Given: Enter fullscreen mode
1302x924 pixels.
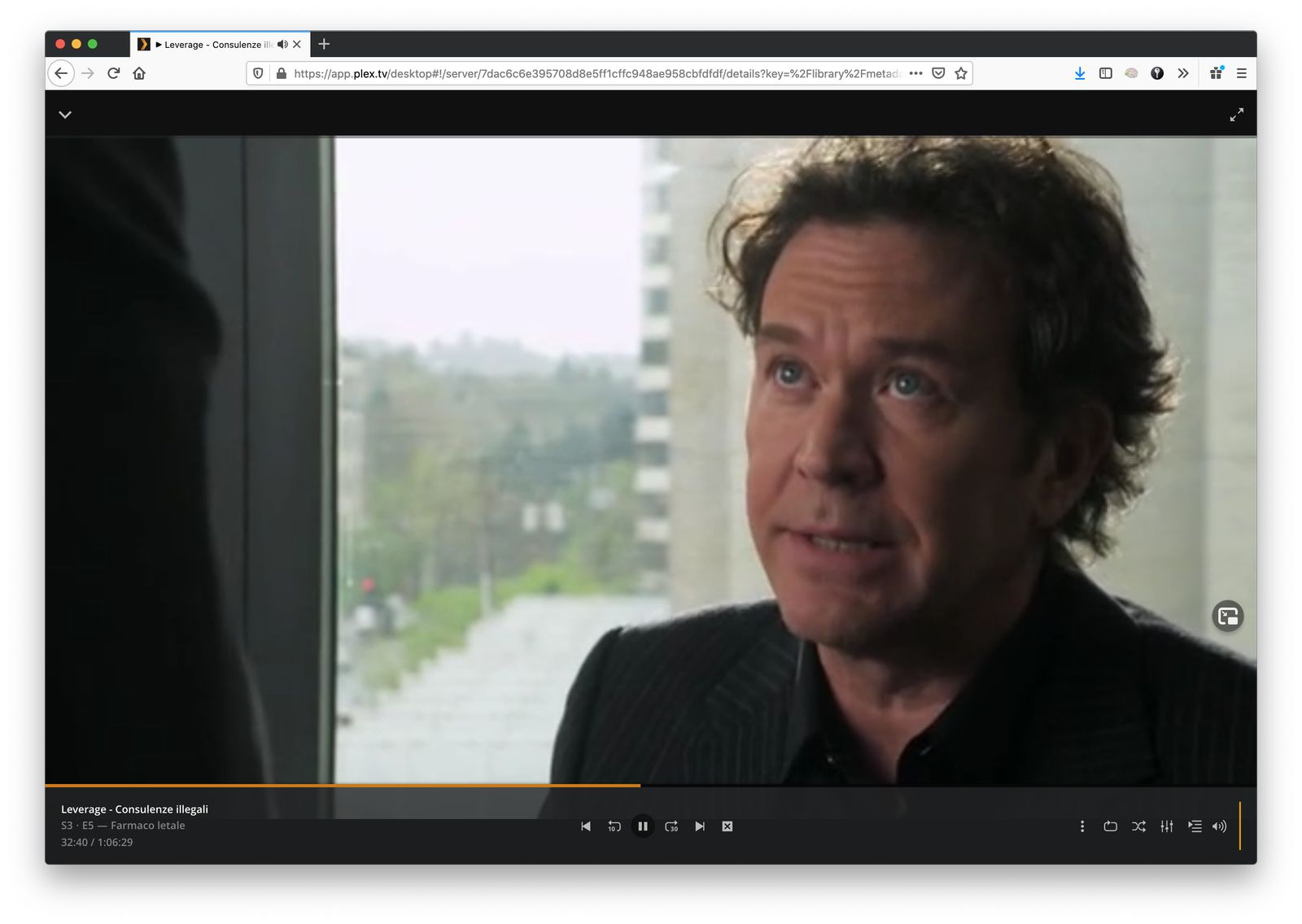Looking at the screenshot, I should (1237, 115).
